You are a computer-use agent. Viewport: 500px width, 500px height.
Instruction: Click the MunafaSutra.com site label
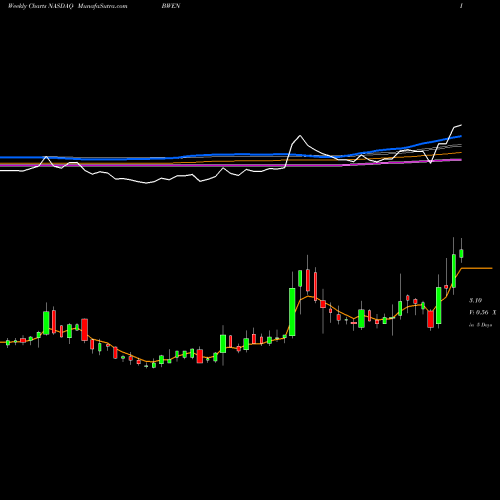pyautogui.click(x=102, y=6)
